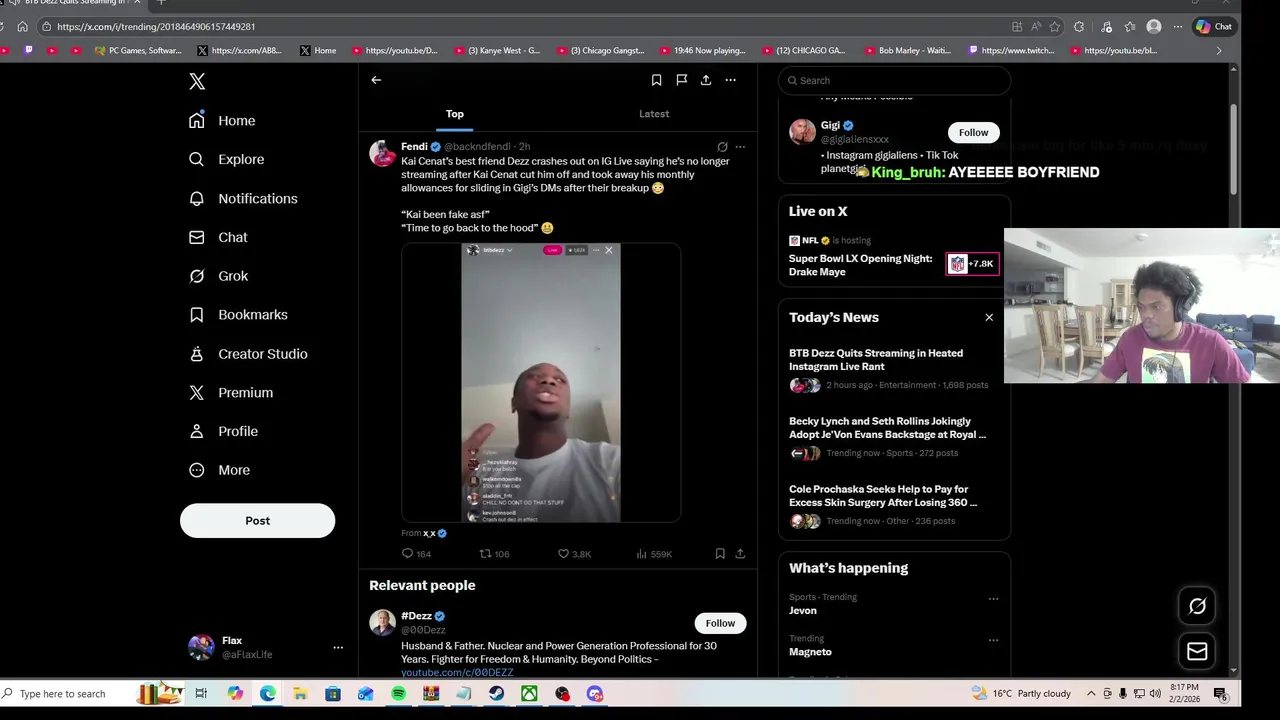Open account menu dots beside Flax

pos(338,647)
